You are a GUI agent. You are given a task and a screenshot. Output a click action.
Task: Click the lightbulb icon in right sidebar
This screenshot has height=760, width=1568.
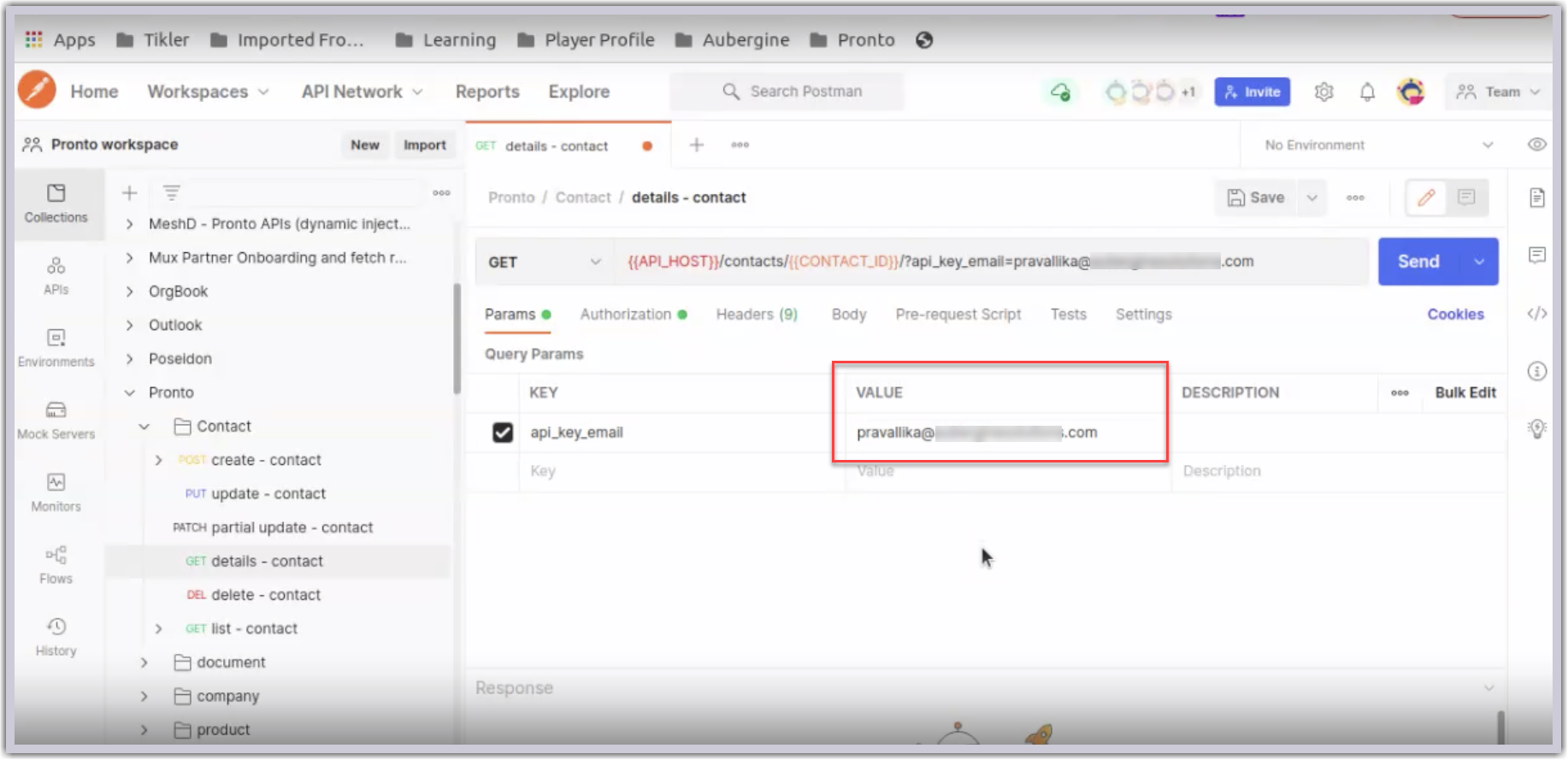tap(1536, 428)
